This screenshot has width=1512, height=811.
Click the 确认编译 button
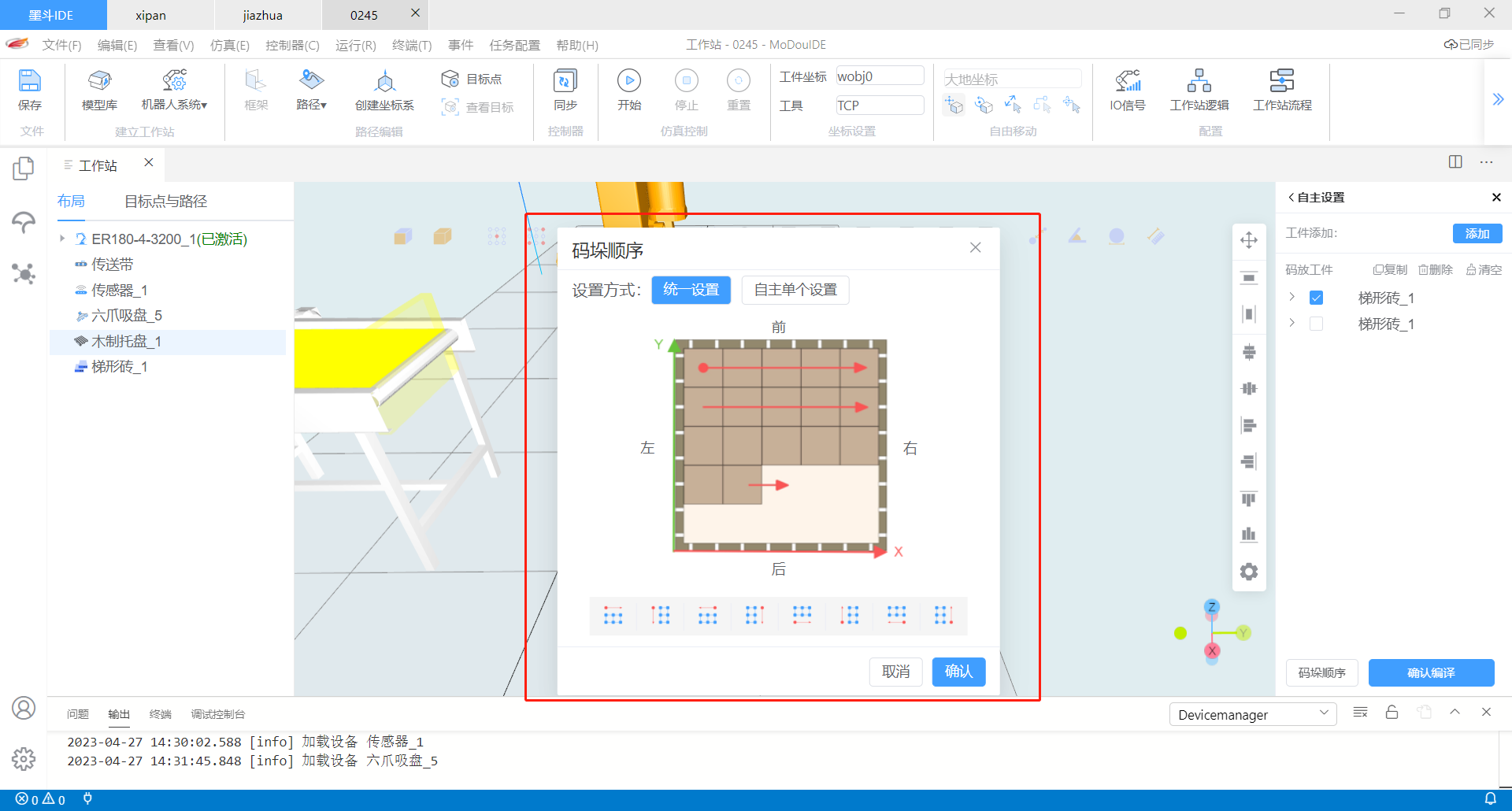tap(1431, 672)
